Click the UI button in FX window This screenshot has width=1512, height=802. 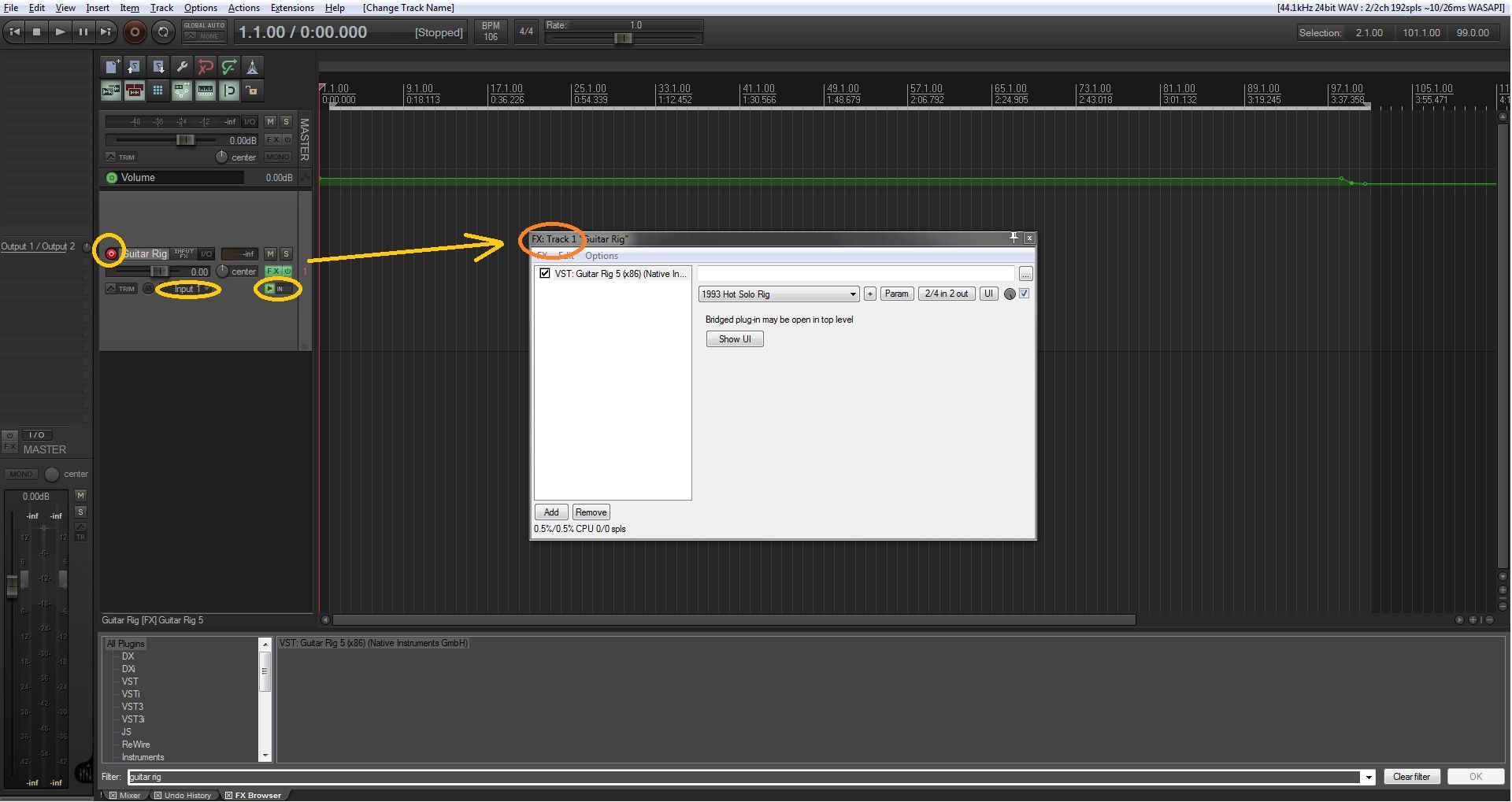pos(988,294)
